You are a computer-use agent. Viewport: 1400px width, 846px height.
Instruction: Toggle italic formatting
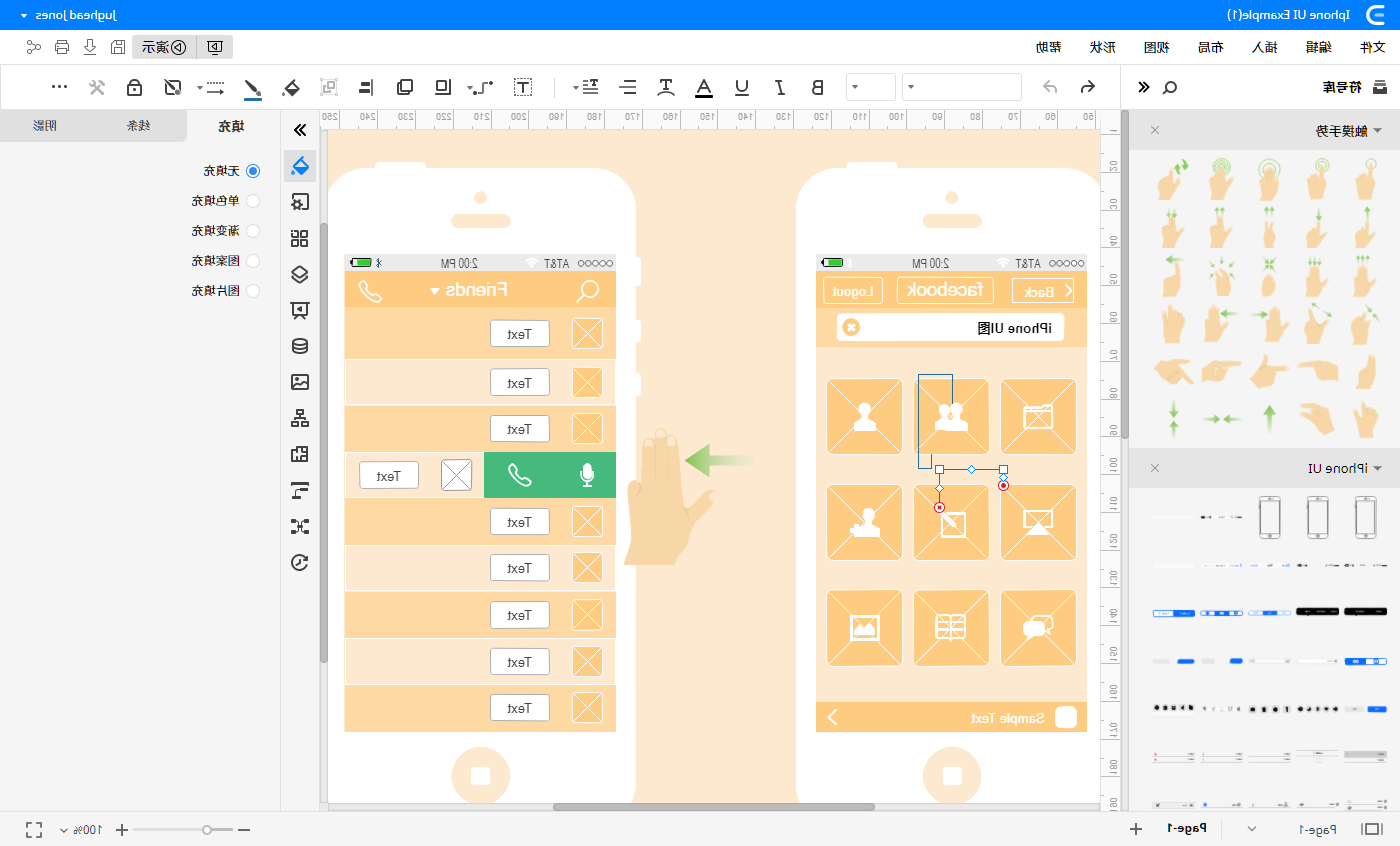[x=780, y=87]
